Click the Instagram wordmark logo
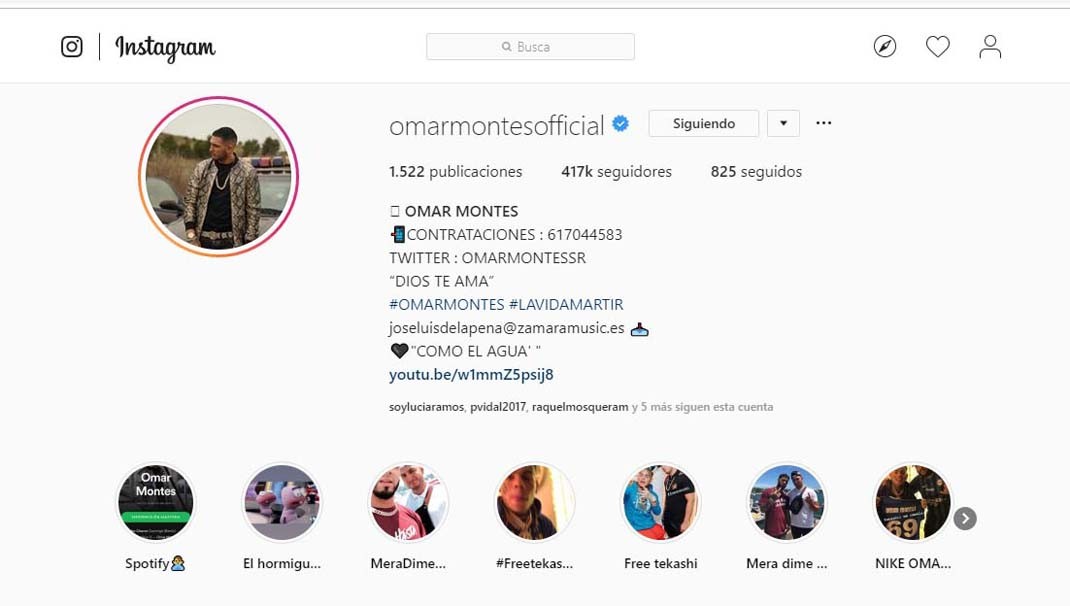This screenshot has width=1070, height=606. click(165, 48)
